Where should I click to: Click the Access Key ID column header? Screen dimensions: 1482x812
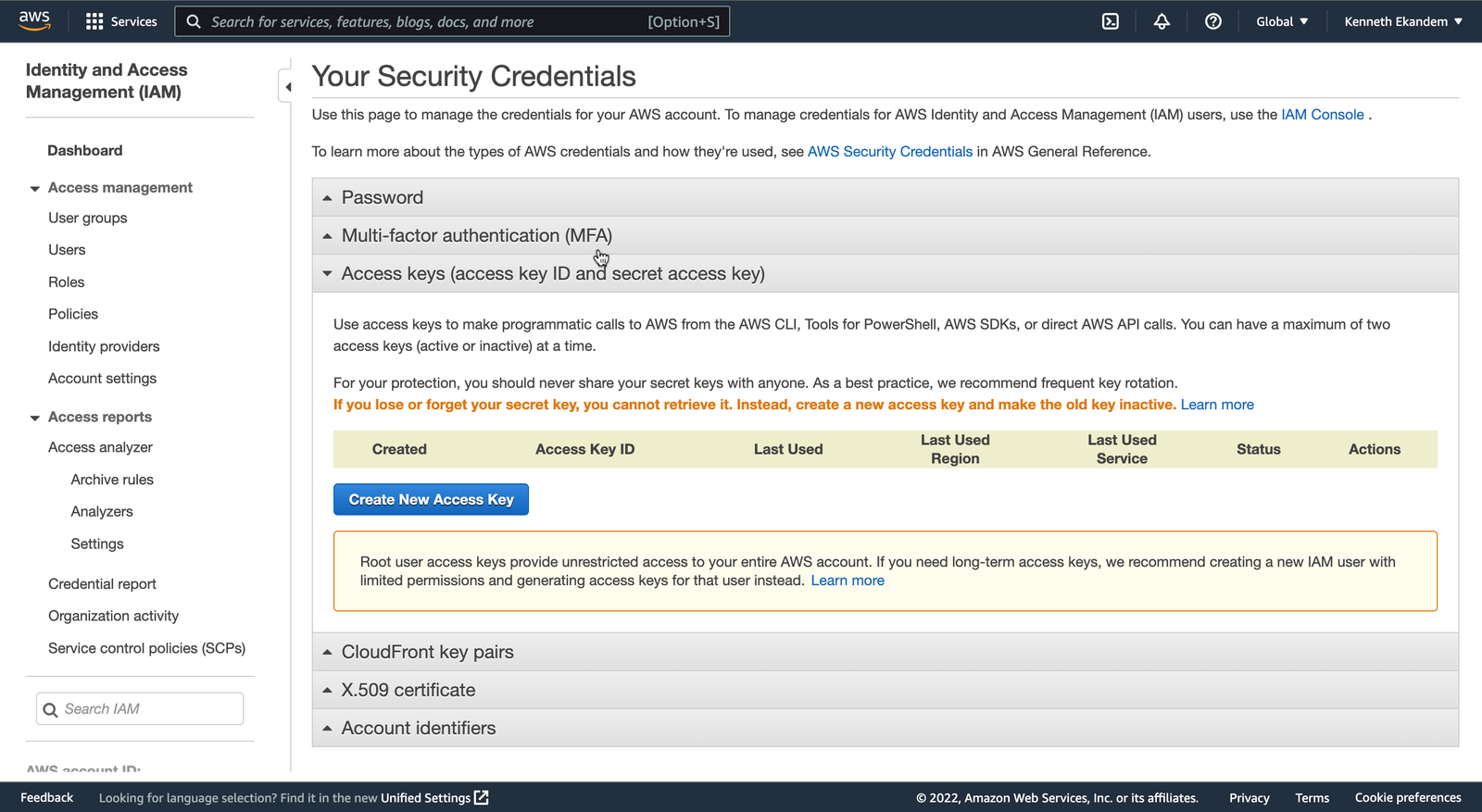pyautogui.click(x=584, y=449)
